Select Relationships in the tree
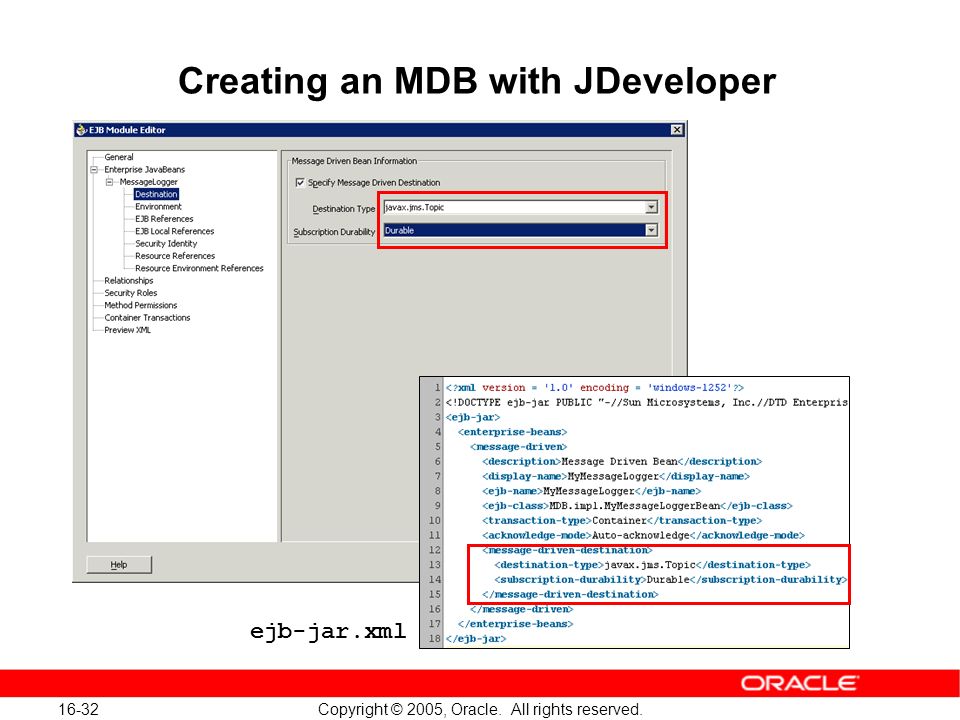Screen dimensions: 960x720 (x=129, y=280)
